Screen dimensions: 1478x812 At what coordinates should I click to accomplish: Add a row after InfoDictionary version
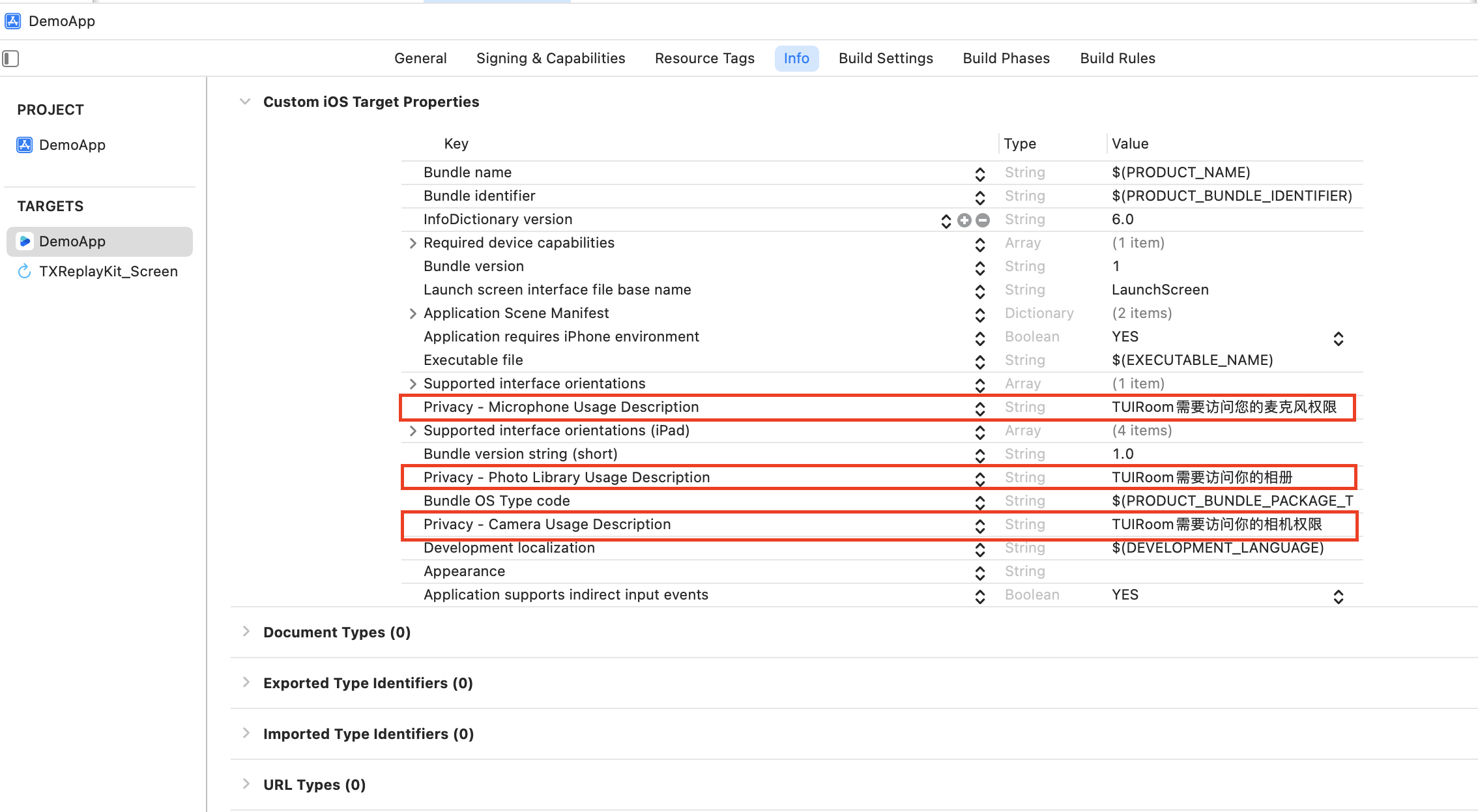[964, 220]
